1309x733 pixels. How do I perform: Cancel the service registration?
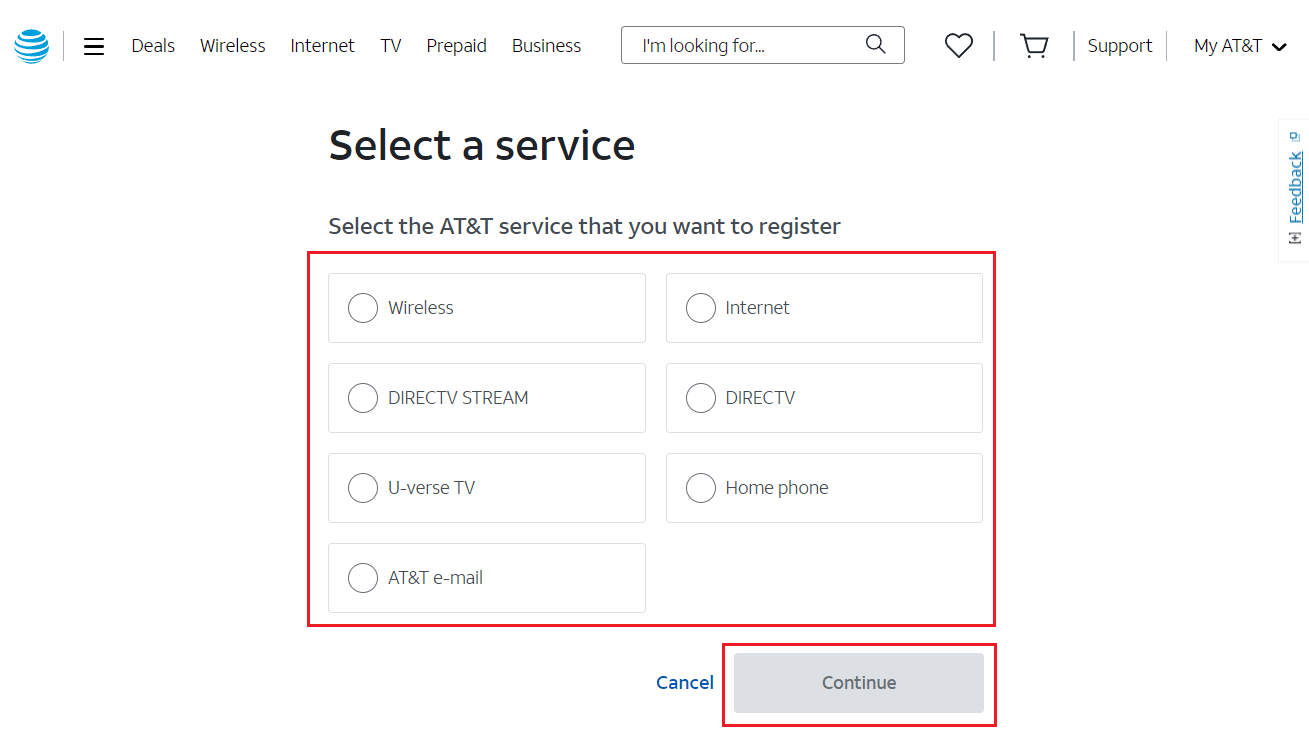[684, 682]
